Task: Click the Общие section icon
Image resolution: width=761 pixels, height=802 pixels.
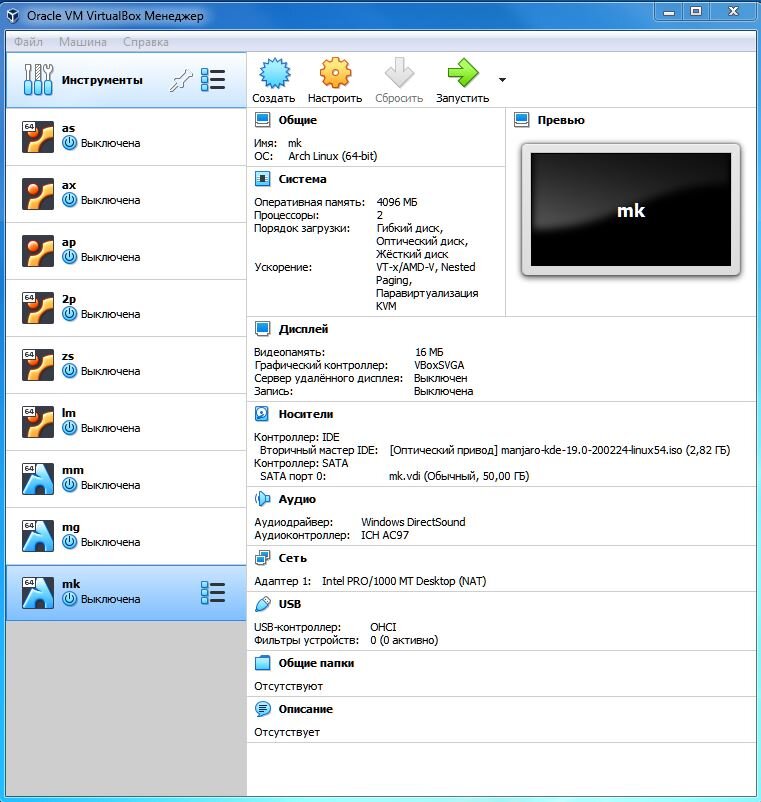Action: (263, 120)
